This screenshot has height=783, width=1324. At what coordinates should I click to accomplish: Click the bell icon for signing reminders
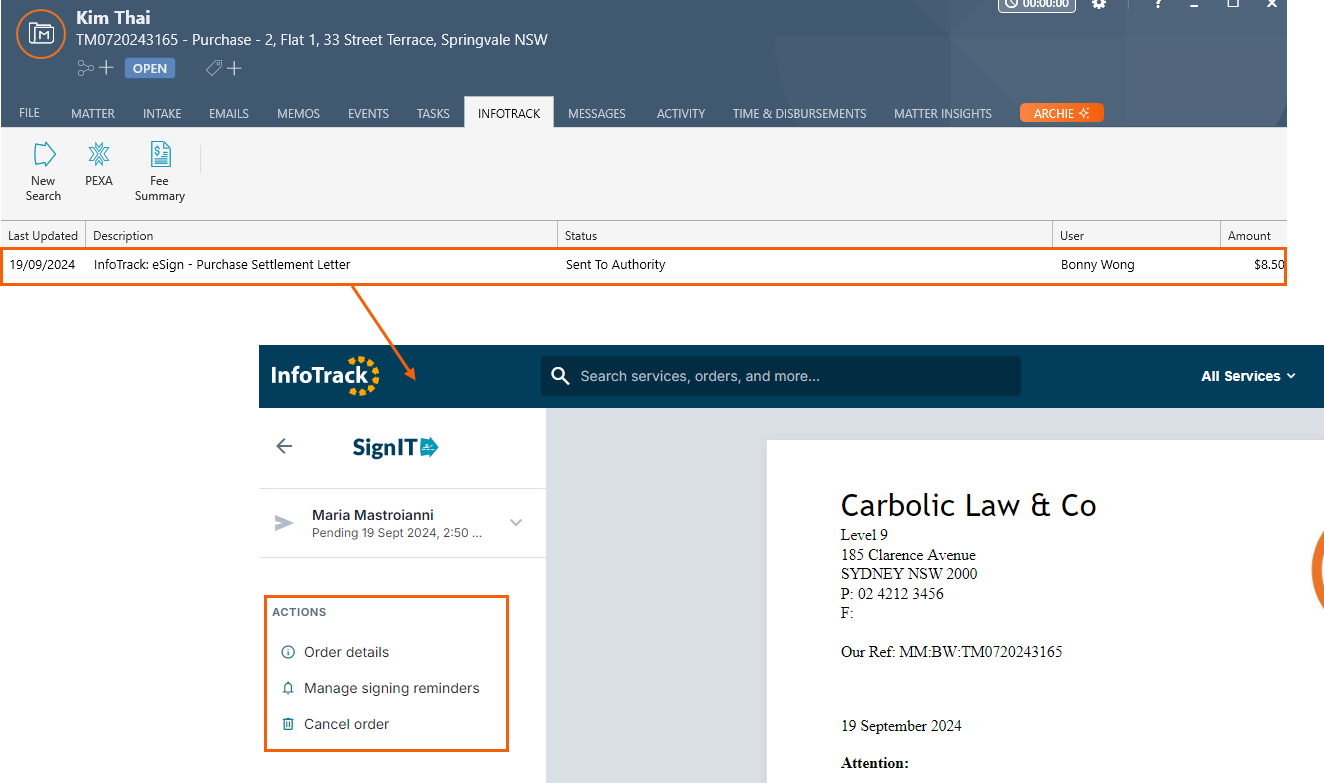(x=288, y=688)
